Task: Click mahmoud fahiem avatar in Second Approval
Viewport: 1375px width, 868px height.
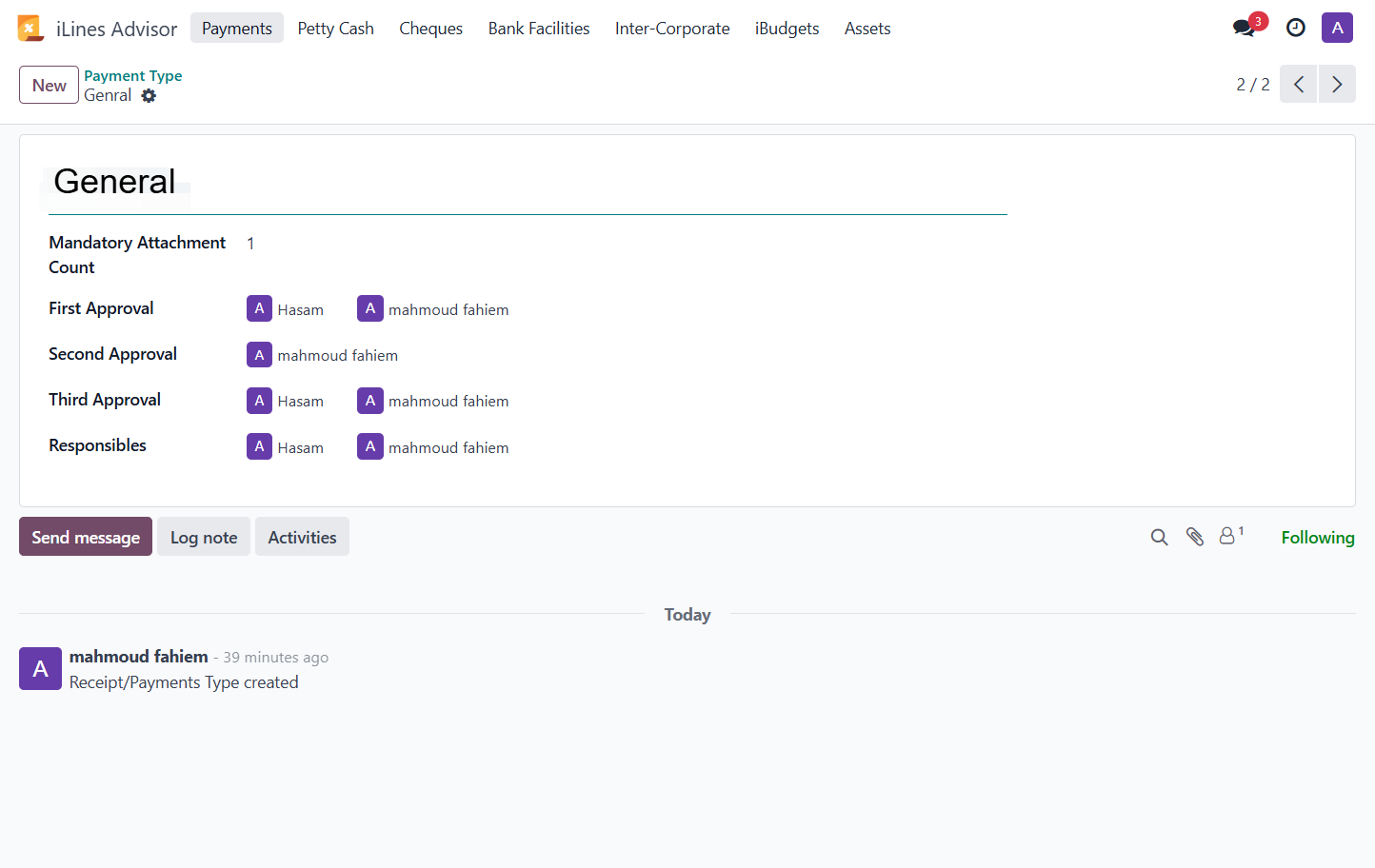Action: (x=259, y=355)
